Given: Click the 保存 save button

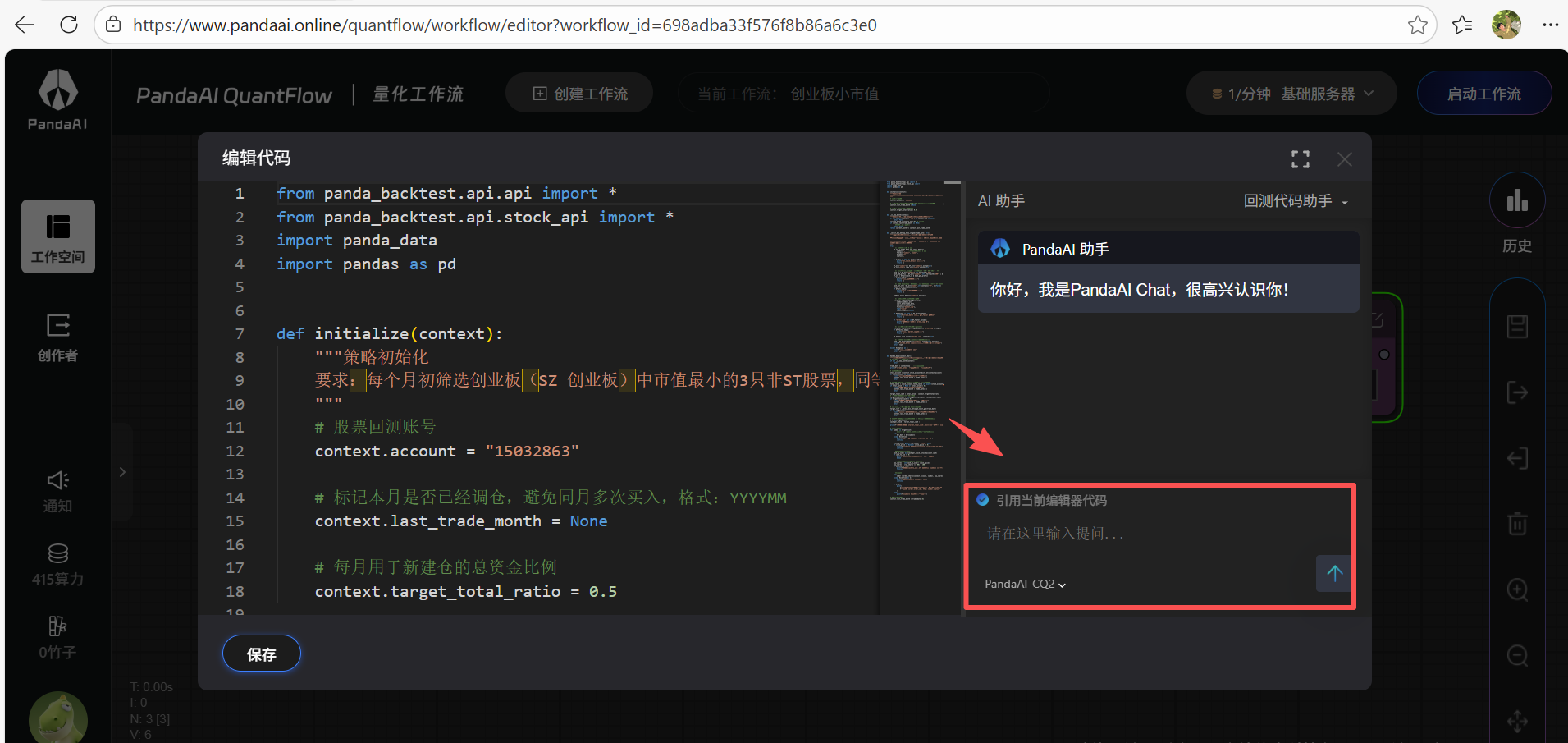Looking at the screenshot, I should pos(262,654).
